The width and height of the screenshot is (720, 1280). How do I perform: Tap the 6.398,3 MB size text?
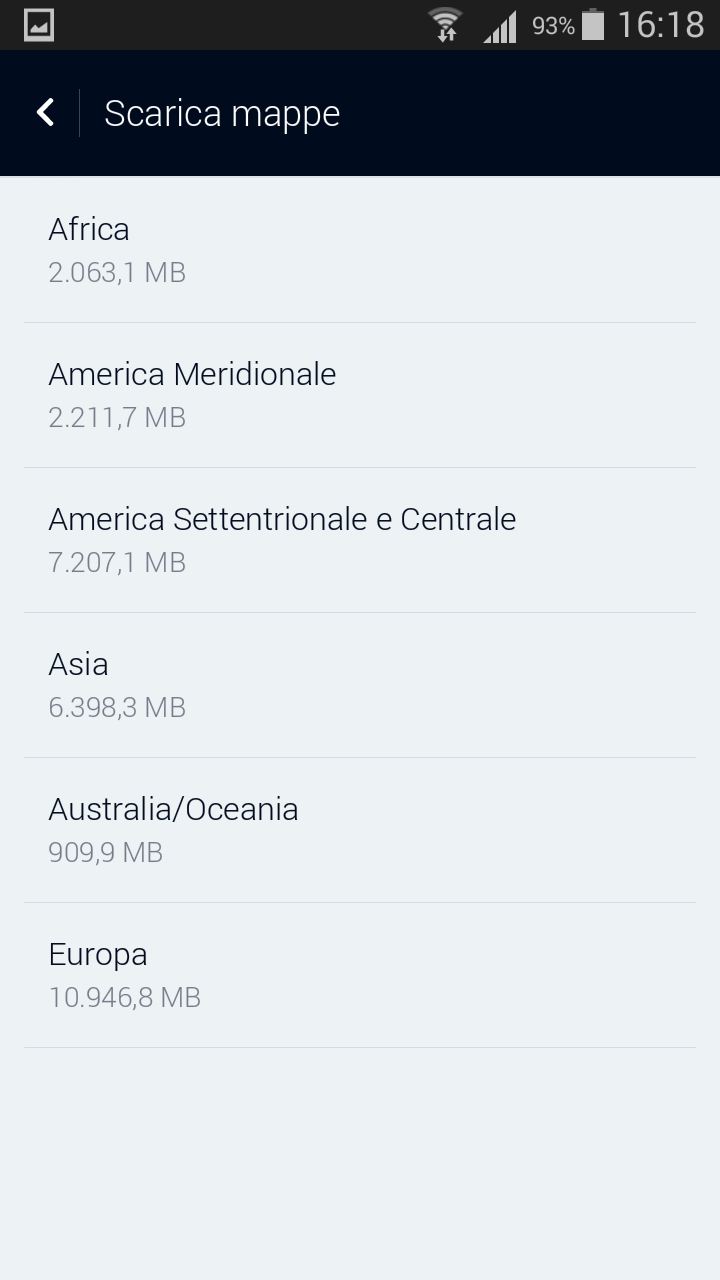click(117, 707)
